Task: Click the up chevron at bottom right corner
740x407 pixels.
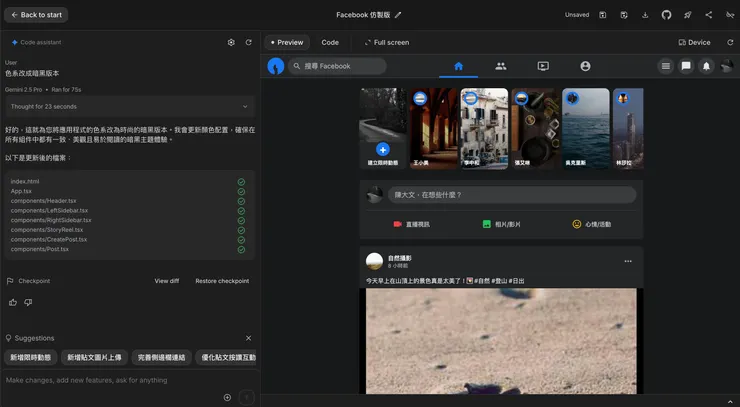Action: click(x=731, y=401)
